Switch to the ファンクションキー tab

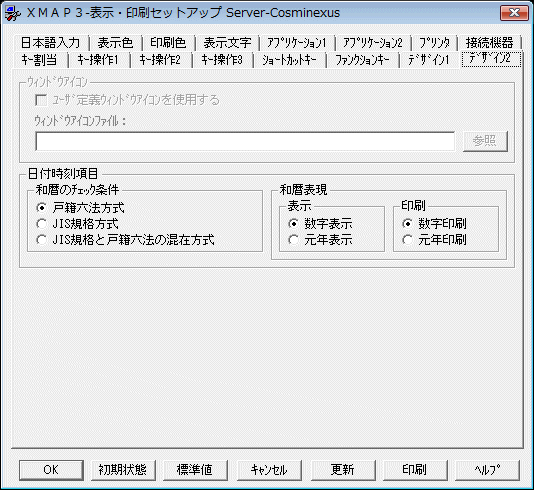click(362, 60)
